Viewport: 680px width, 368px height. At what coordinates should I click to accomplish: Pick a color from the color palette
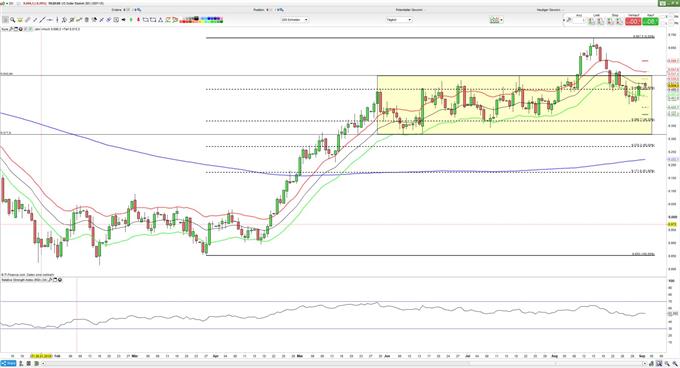coord(201,20)
